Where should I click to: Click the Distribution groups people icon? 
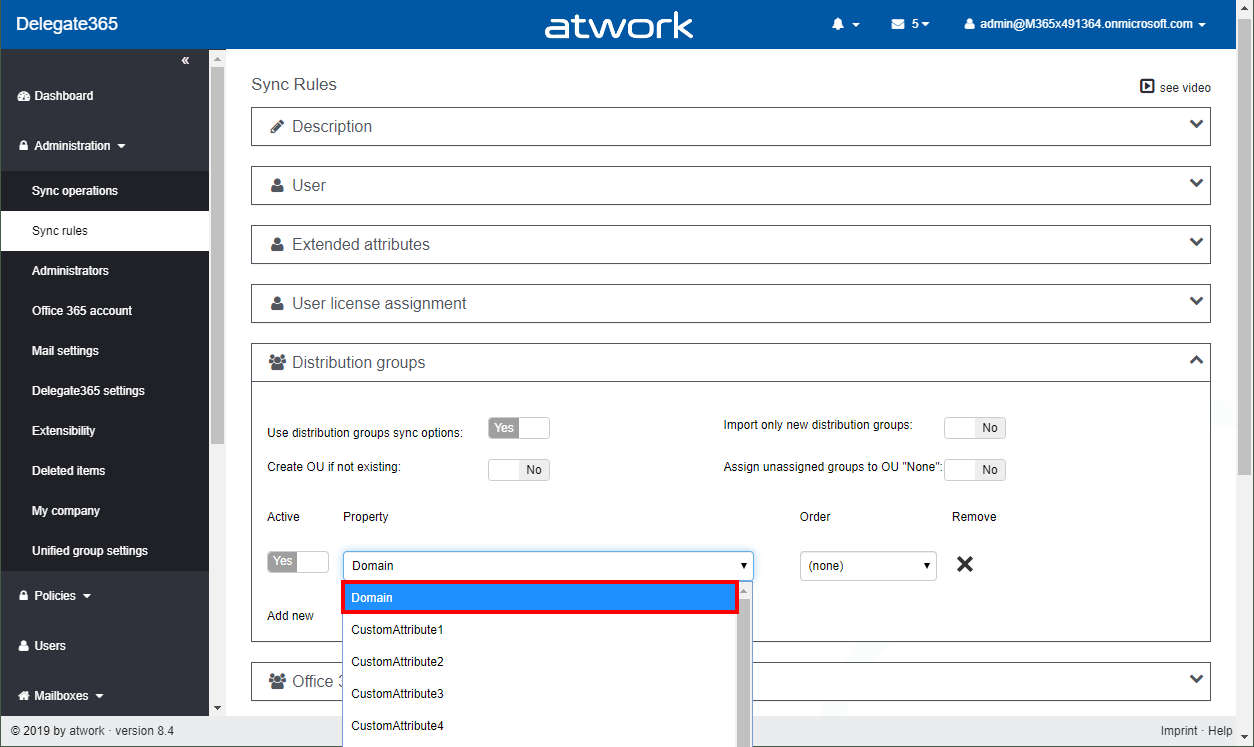pos(278,363)
